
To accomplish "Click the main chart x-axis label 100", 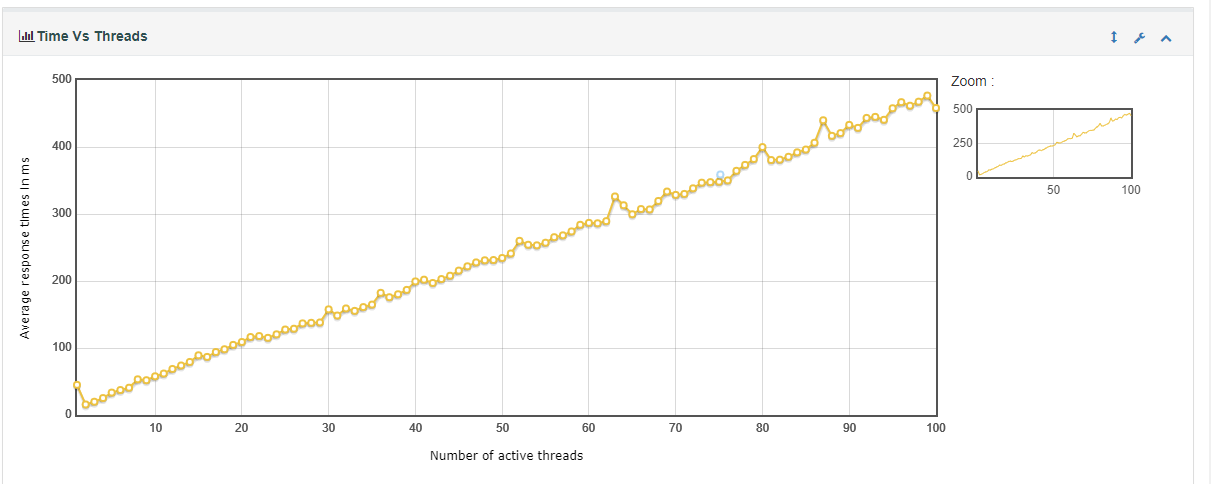I will [x=936, y=428].
